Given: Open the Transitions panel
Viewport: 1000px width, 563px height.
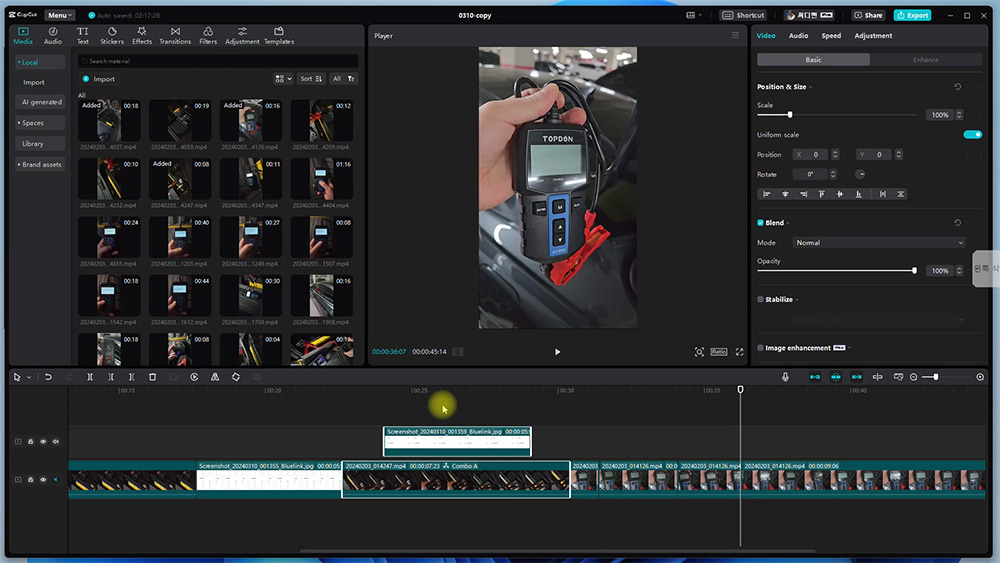Looking at the screenshot, I should pos(175,35).
